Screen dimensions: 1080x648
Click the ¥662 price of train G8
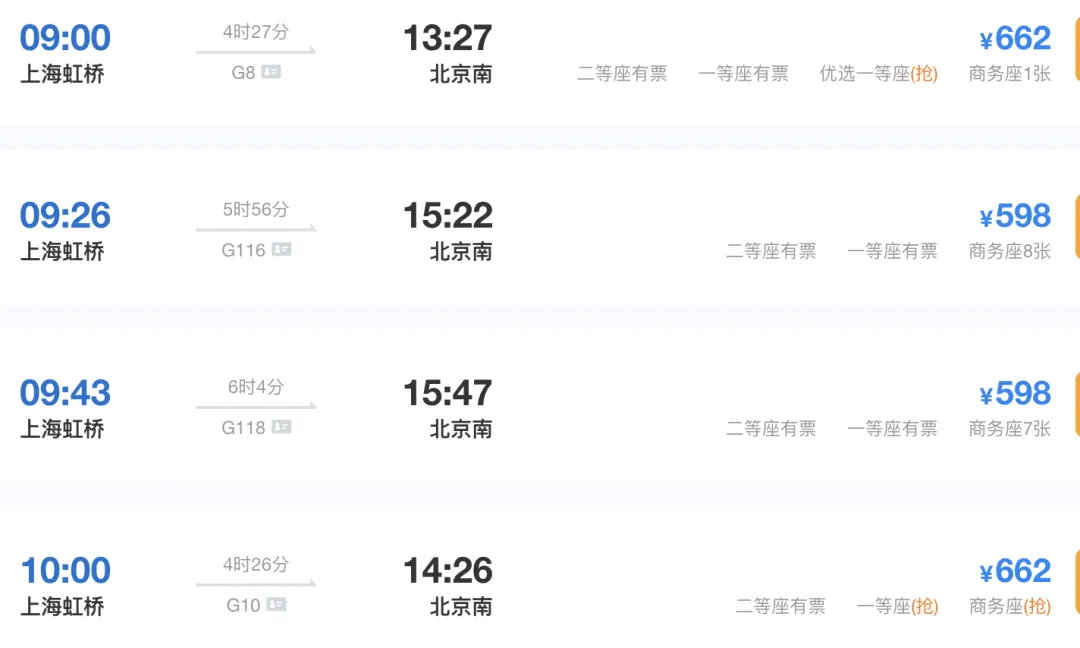(1014, 39)
